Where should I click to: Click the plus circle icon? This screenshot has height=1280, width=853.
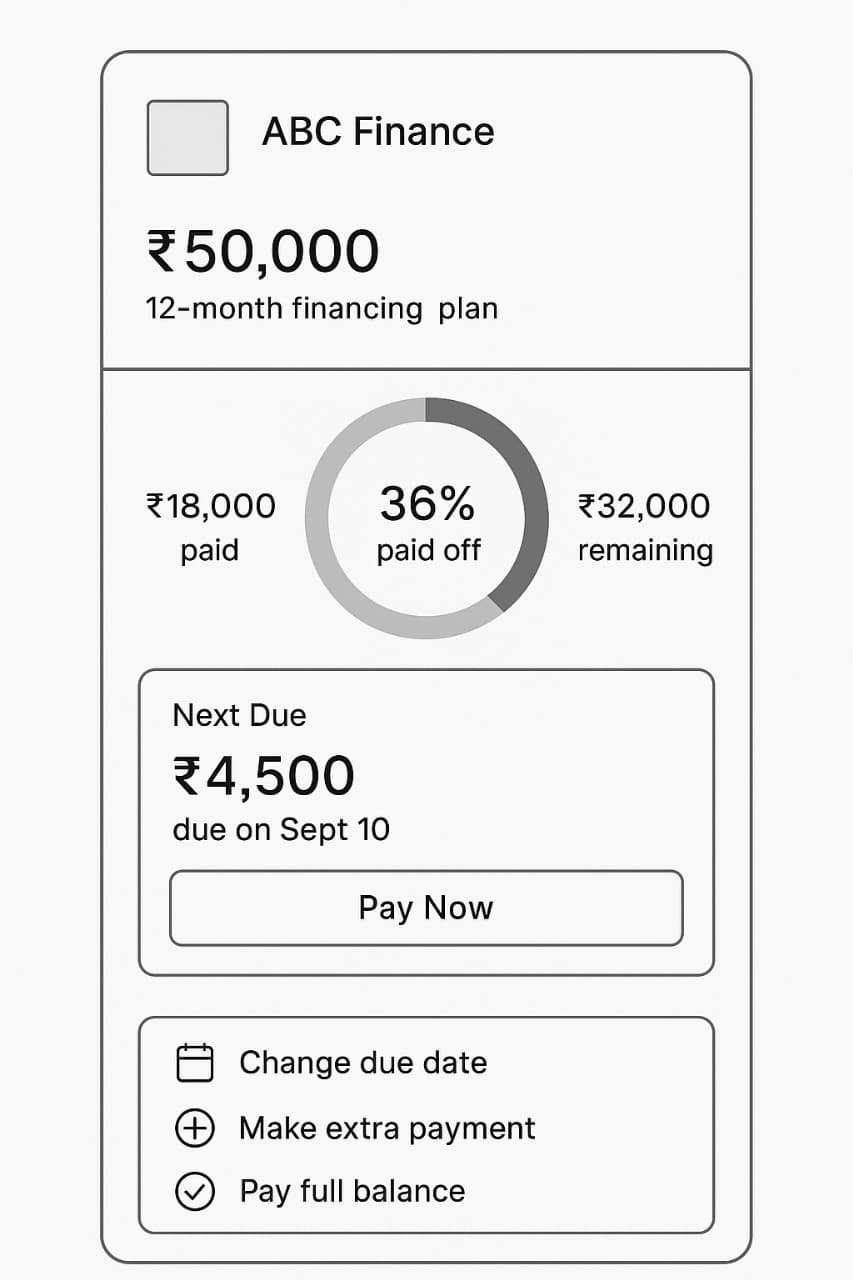pos(195,1128)
